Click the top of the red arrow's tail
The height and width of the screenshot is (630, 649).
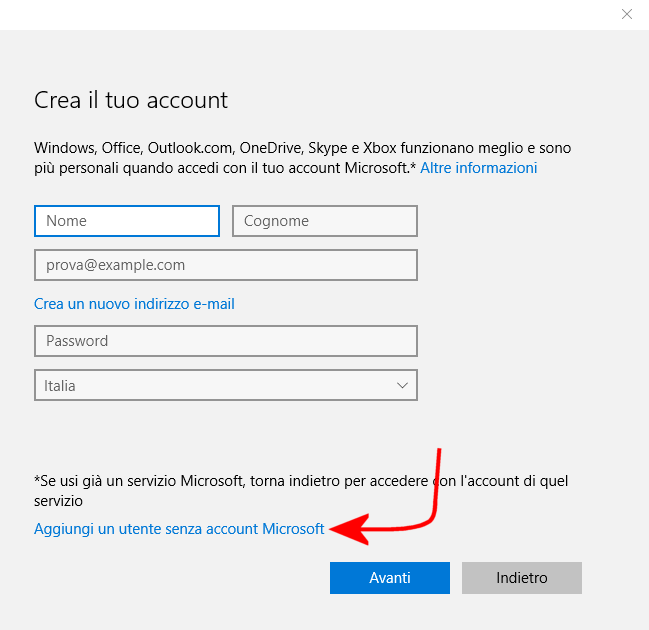click(439, 453)
